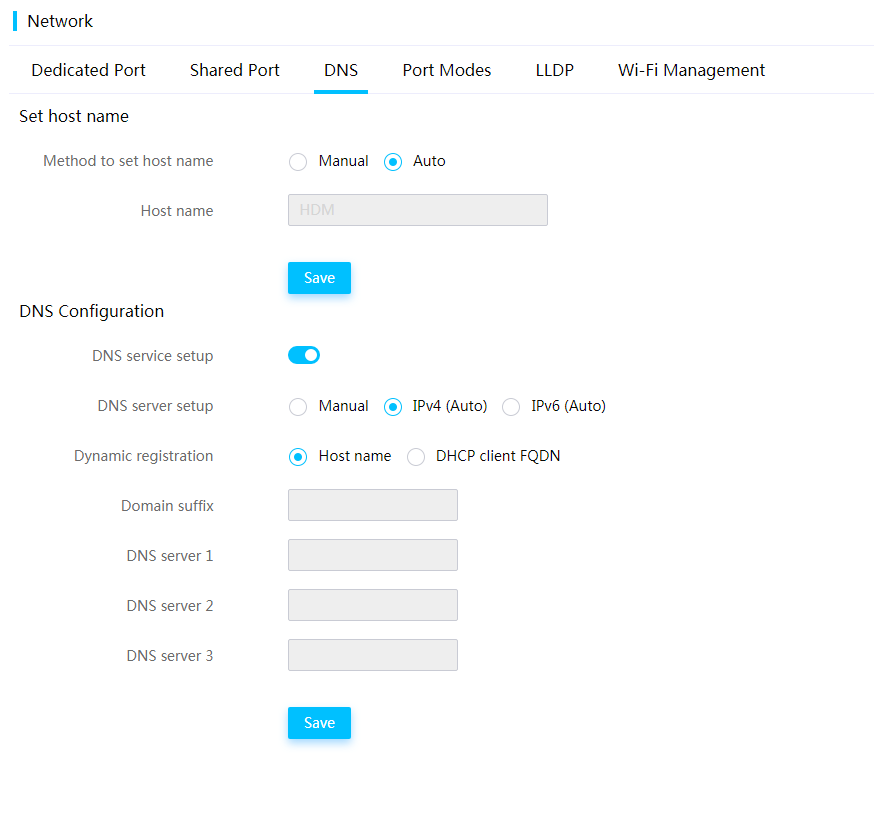Select the DNS tab
The height and width of the screenshot is (837, 874).
pyautogui.click(x=341, y=70)
